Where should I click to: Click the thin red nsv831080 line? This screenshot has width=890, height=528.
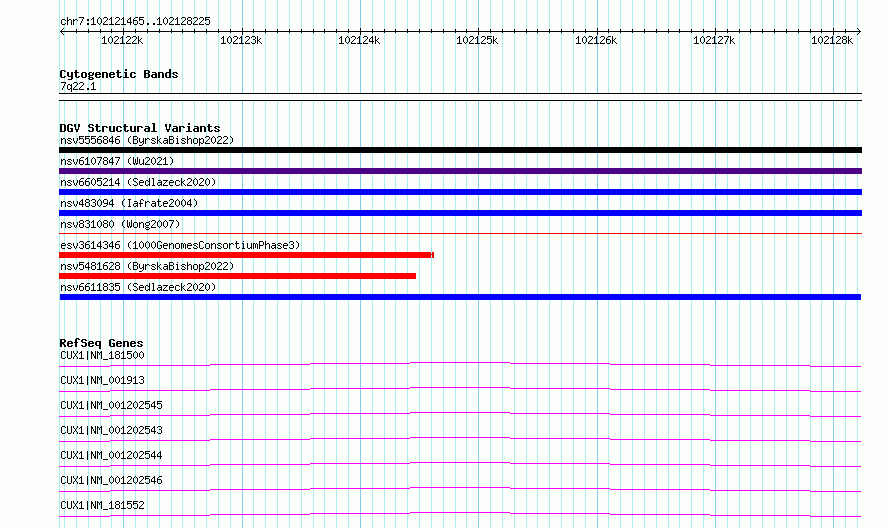tap(460, 233)
